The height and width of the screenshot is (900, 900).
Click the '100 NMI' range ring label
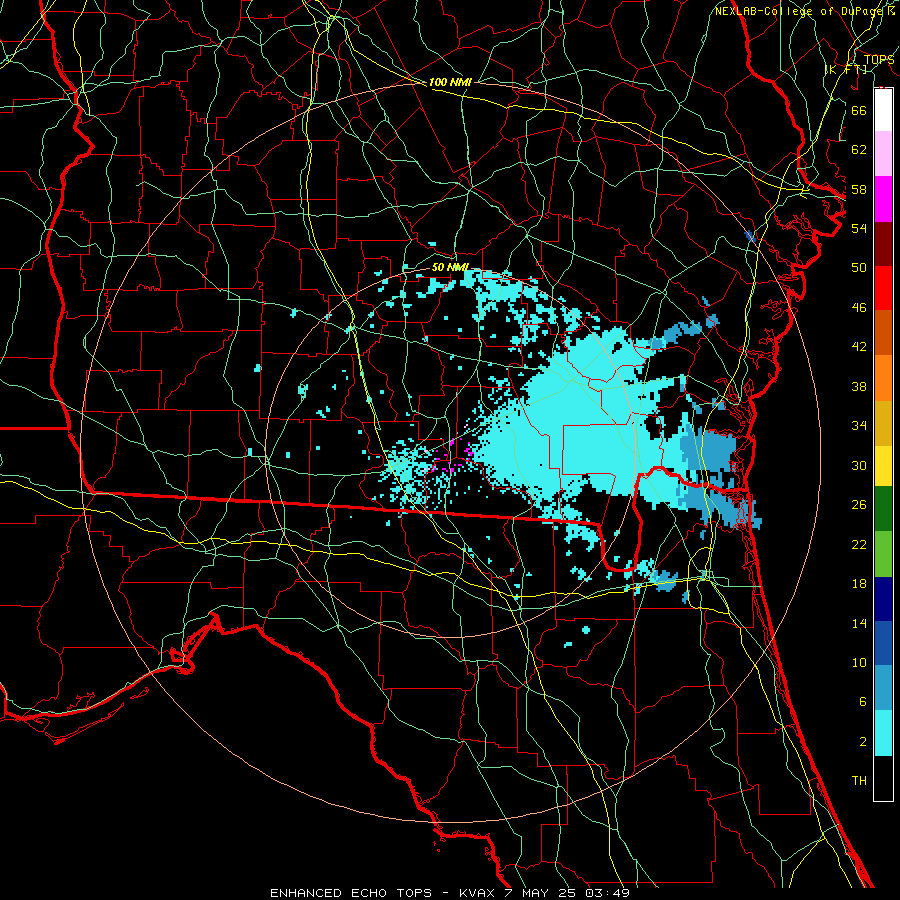pyautogui.click(x=450, y=82)
